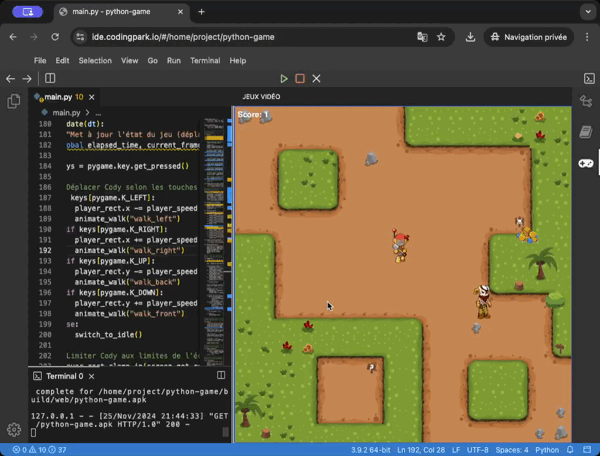The width and height of the screenshot is (600, 456).
Task: Open the game controller panel icon
Action: pos(588,162)
